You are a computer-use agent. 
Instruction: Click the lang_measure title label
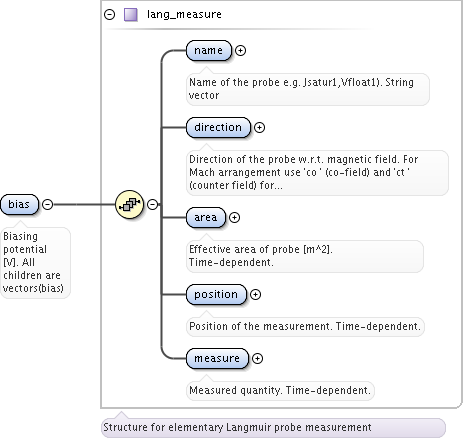tap(184, 15)
